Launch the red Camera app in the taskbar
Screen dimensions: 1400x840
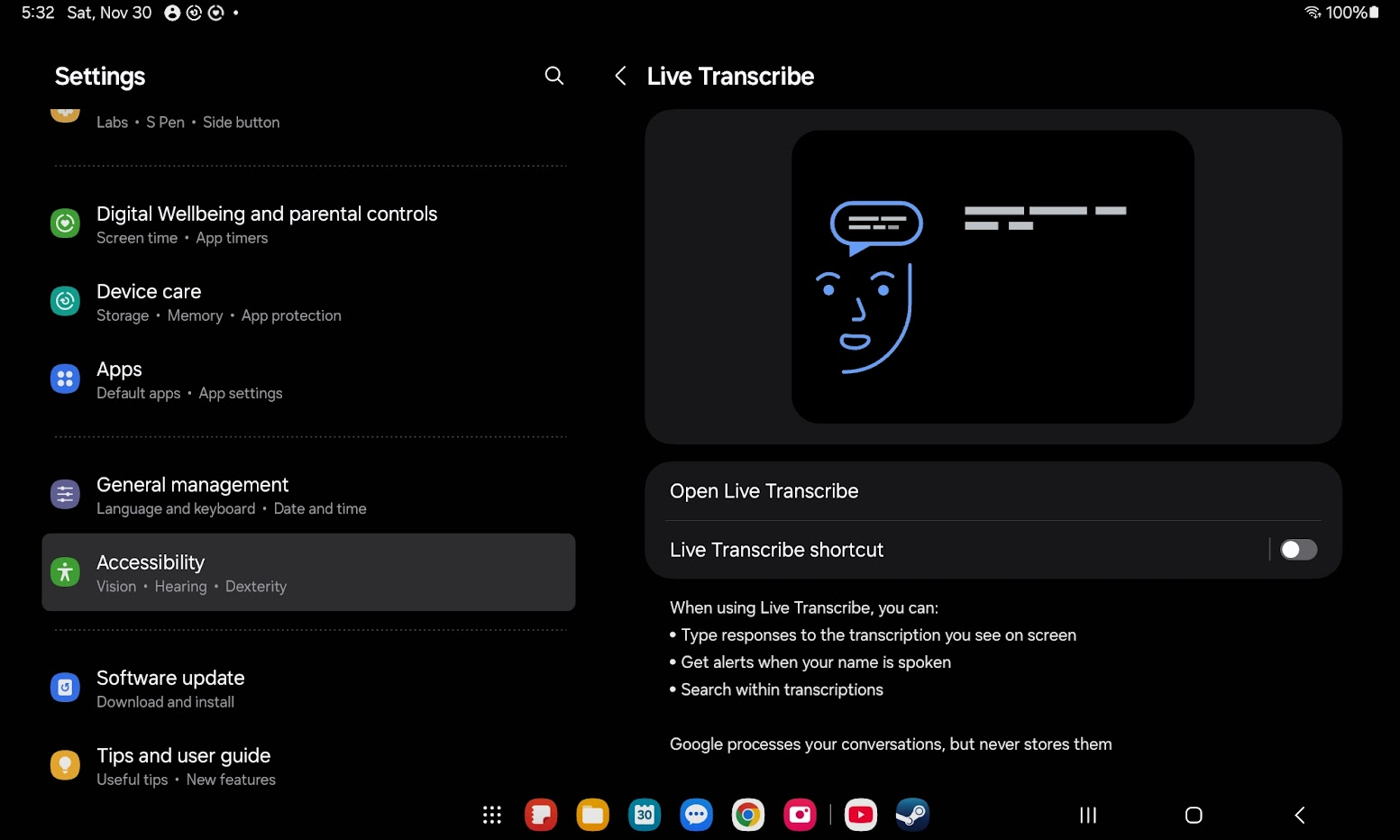[800, 815]
